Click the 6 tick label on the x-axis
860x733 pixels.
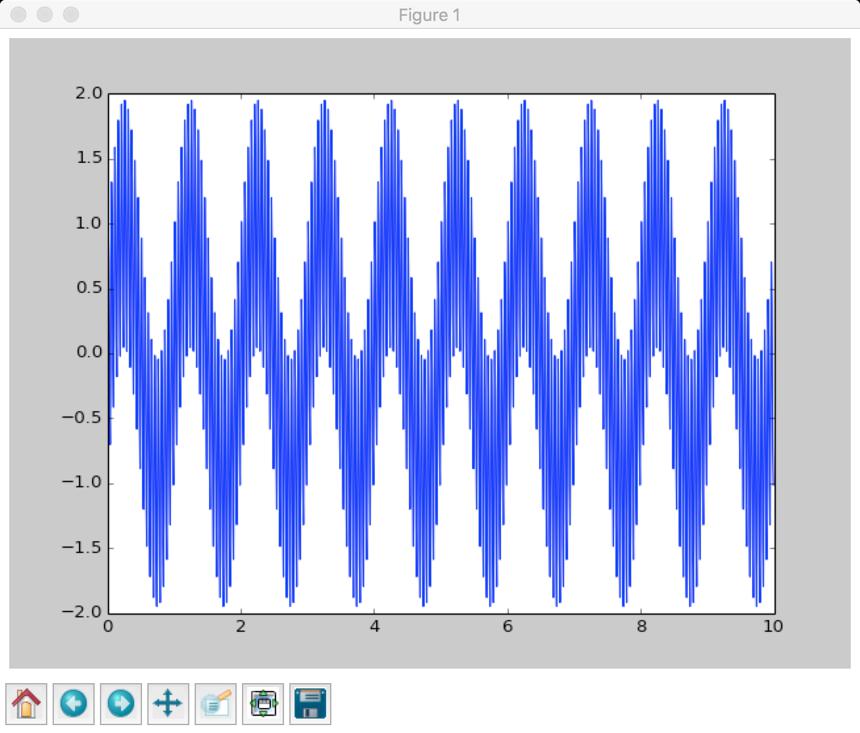coord(508,627)
